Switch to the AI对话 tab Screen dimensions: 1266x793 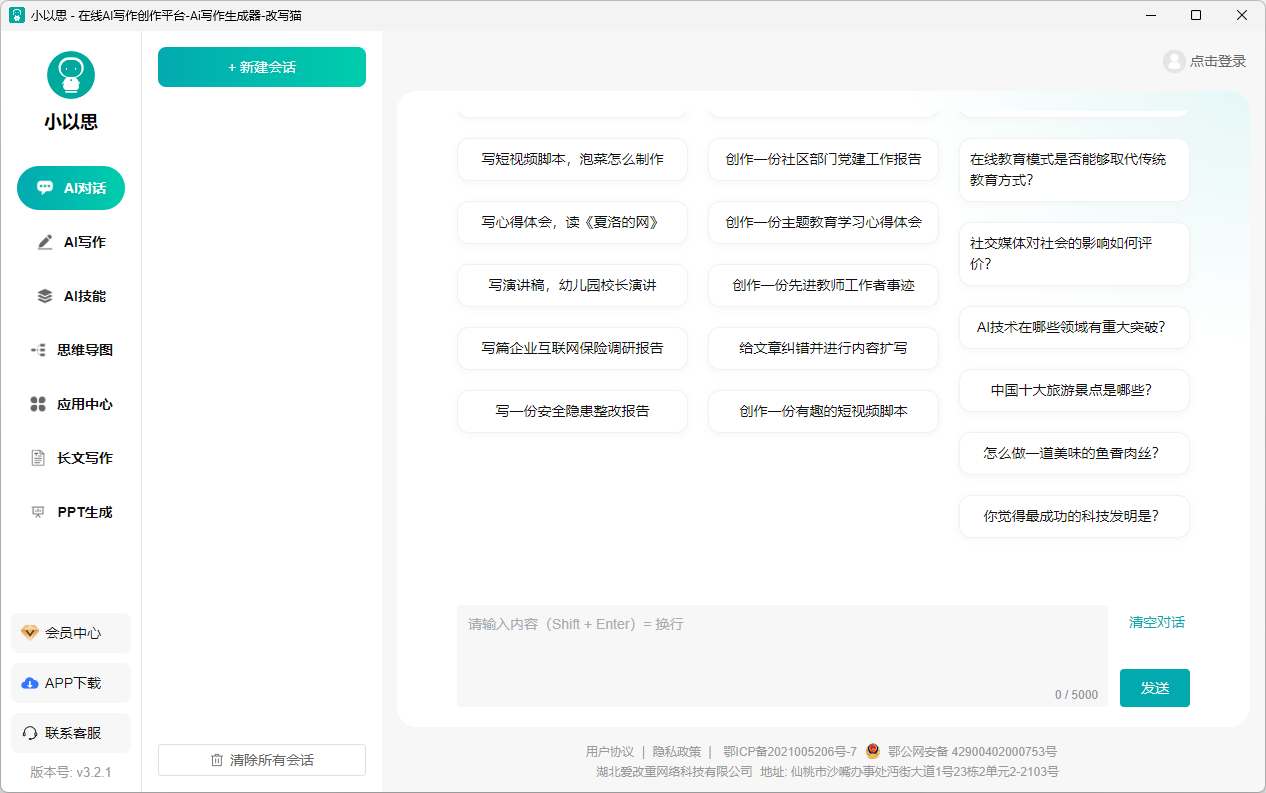click(71, 188)
